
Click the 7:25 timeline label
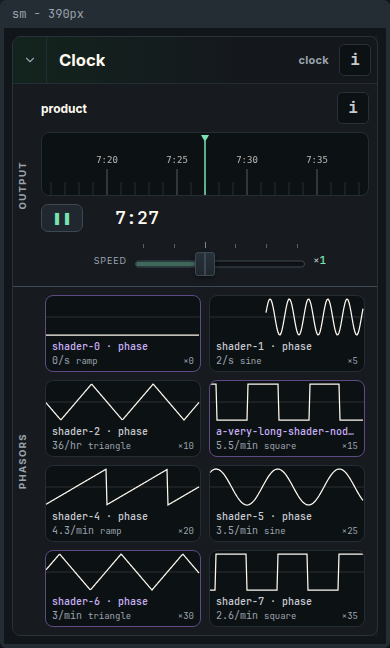click(177, 160)
